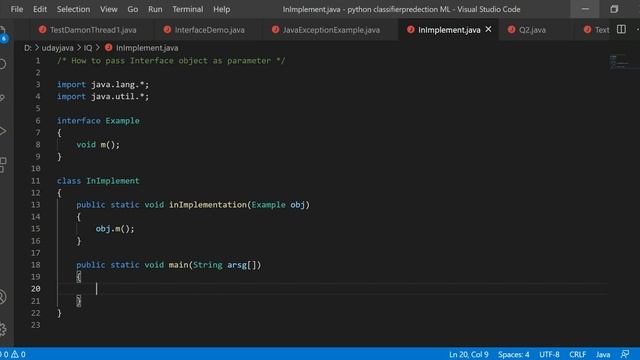640x360 pixels.
Task: Open the Go menu
Action: coord(133,9)
